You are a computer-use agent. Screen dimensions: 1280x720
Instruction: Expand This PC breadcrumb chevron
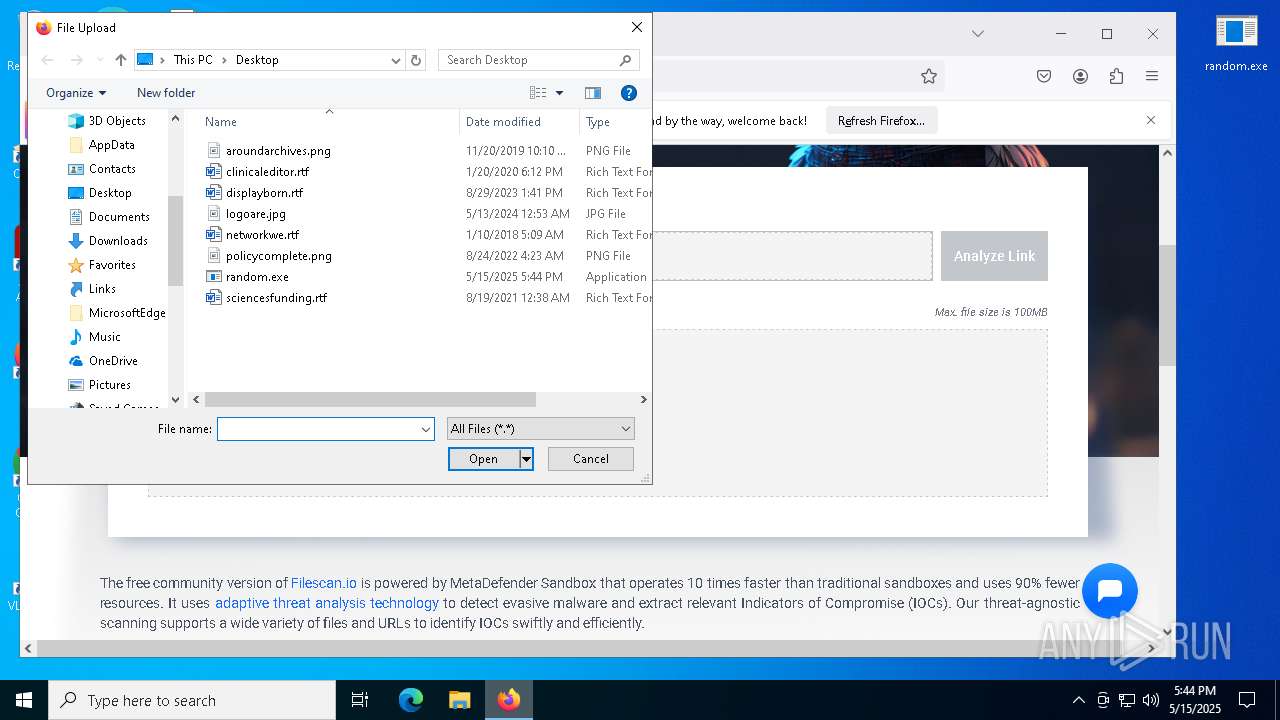[x=222, y=60]
